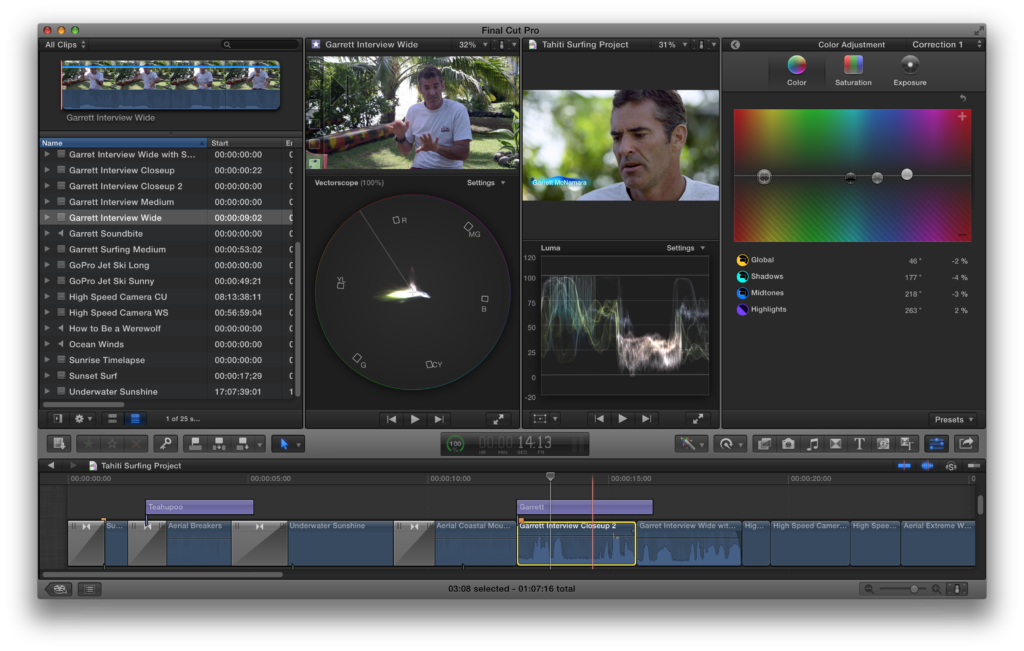Select the Global color control puck
Viewport: 1024px width, 651px height.
coord(764,176)
